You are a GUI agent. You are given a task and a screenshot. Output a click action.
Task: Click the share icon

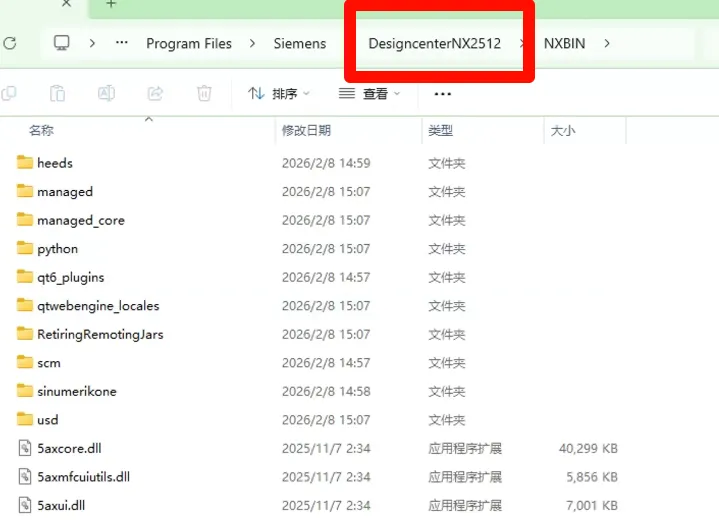(155, 94)
